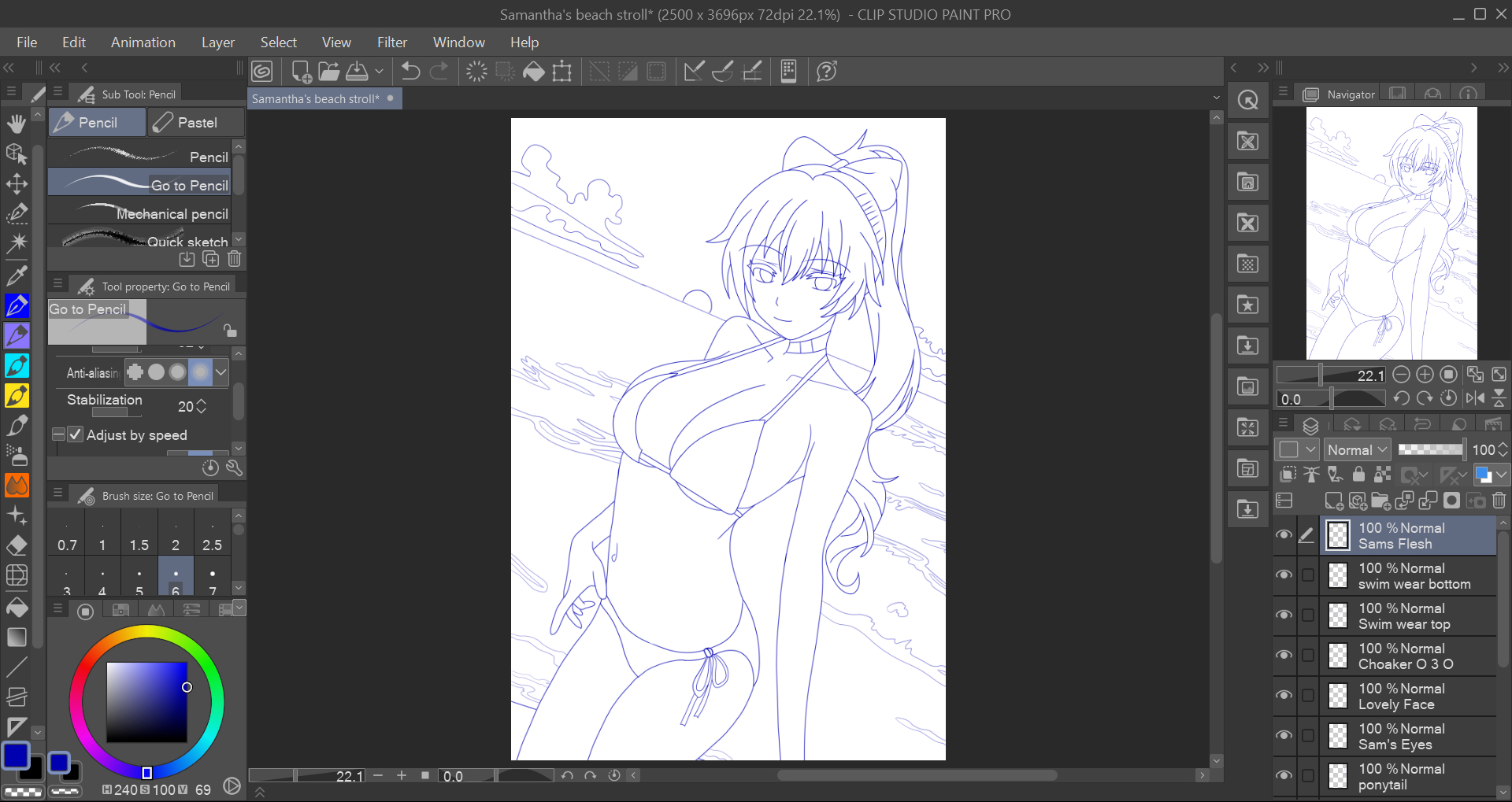Image resolution: width=1512 pixels, height=802 pixels.
Task: Open the Filter menu
Action: (391, 43)
